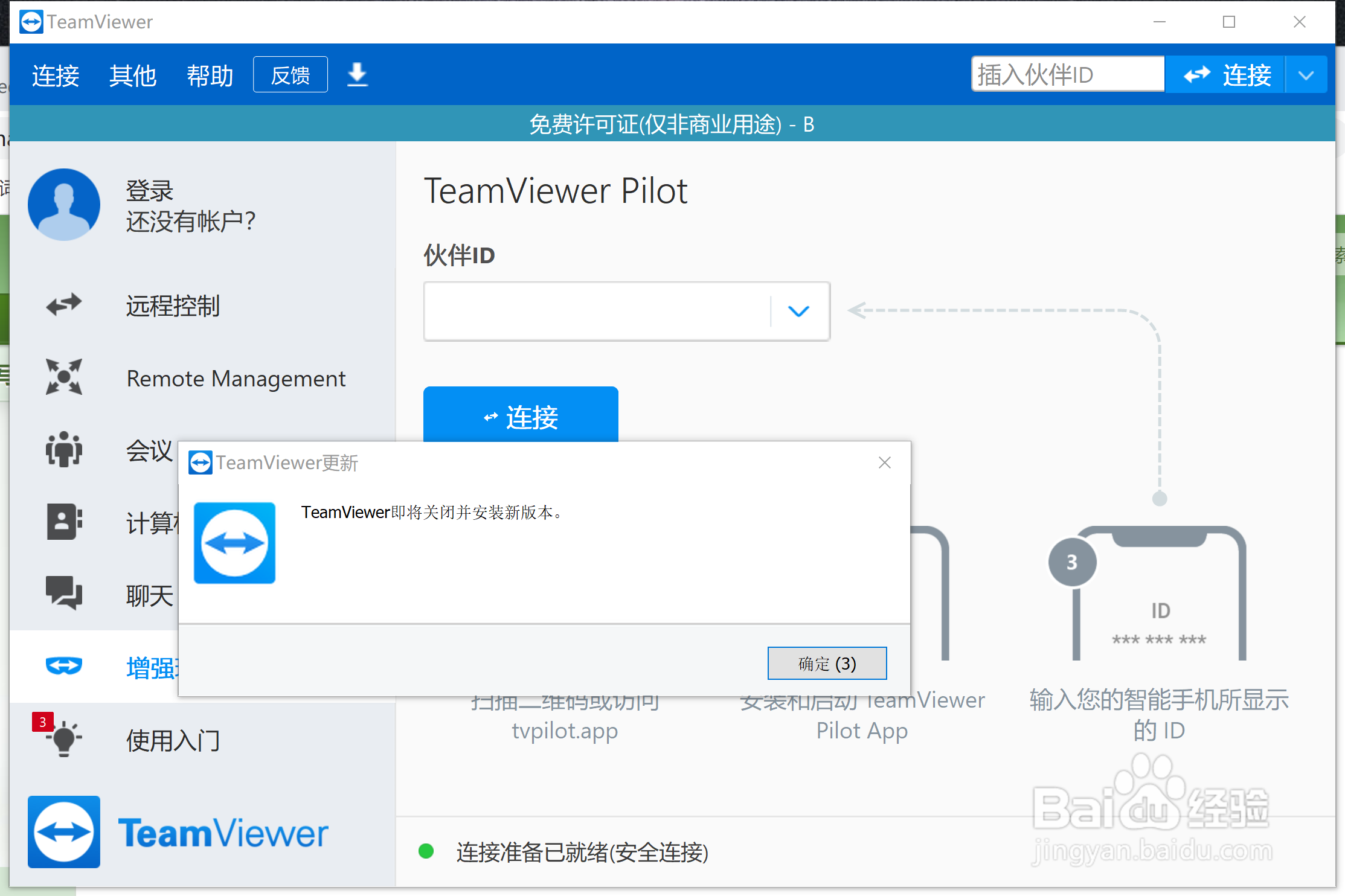
Task: Expand the 伙伴ID dropdown chevron
Action: tap(798, 311)
